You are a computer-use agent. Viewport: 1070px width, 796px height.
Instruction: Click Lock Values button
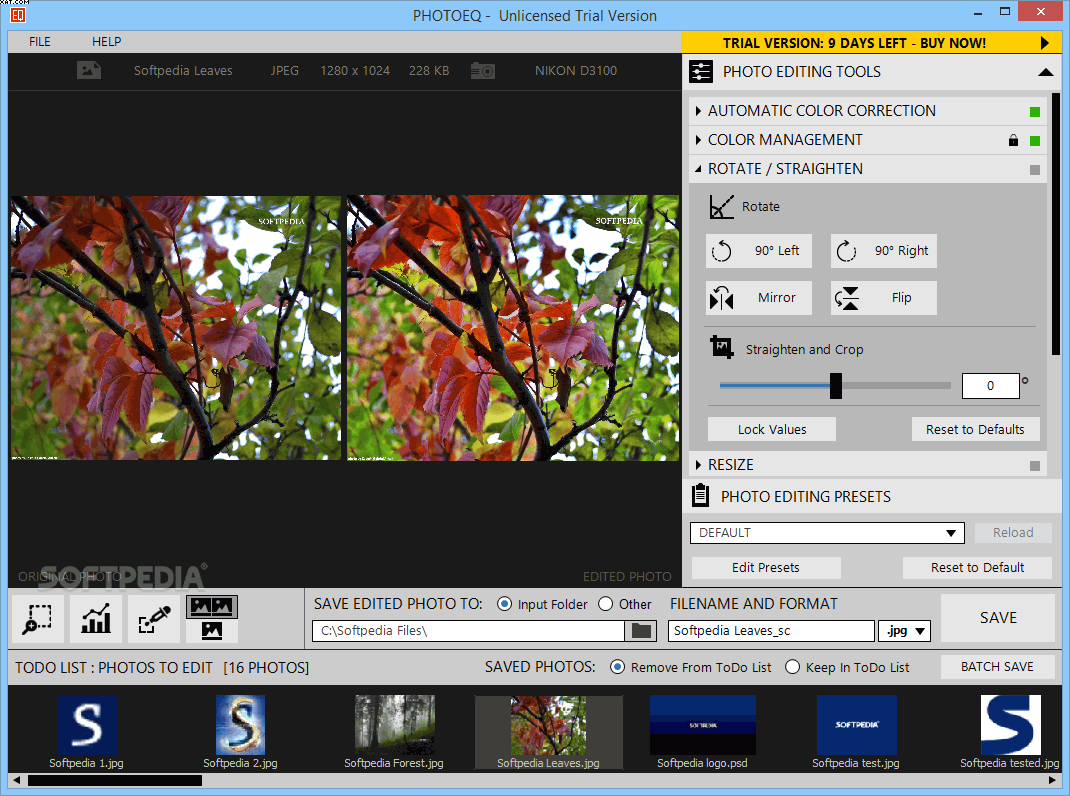[x=772, y=429]
